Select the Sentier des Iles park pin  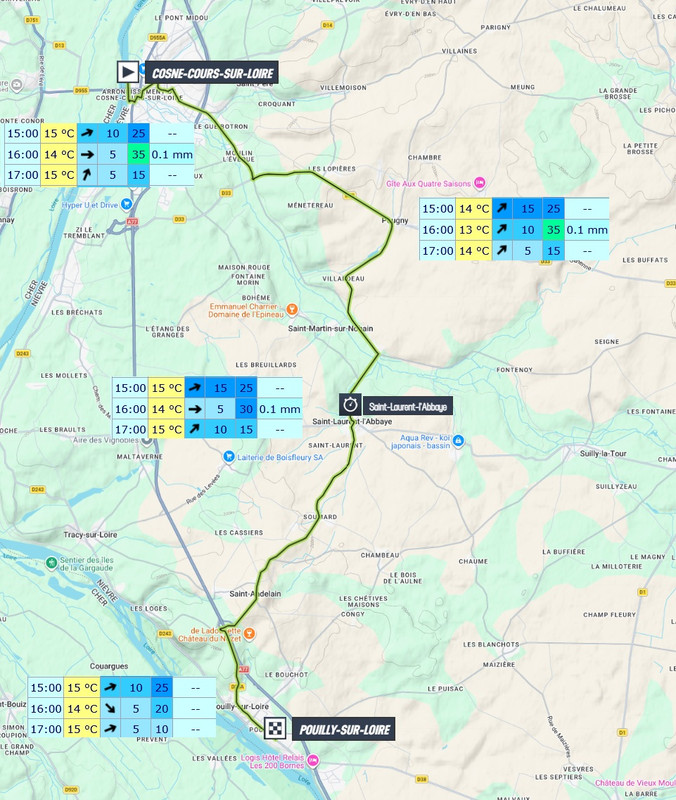tap(51, 563)
